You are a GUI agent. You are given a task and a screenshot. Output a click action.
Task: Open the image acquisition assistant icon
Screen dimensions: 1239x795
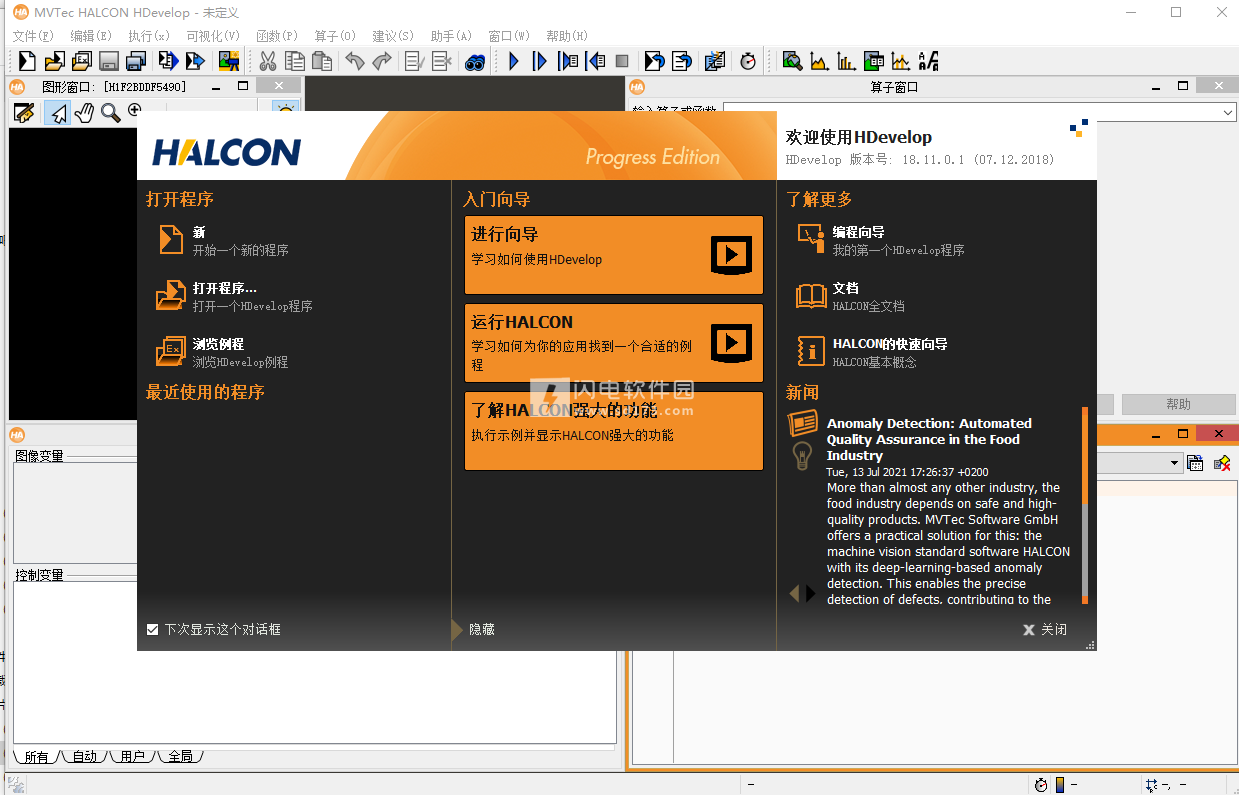click(x=229, y=61)
